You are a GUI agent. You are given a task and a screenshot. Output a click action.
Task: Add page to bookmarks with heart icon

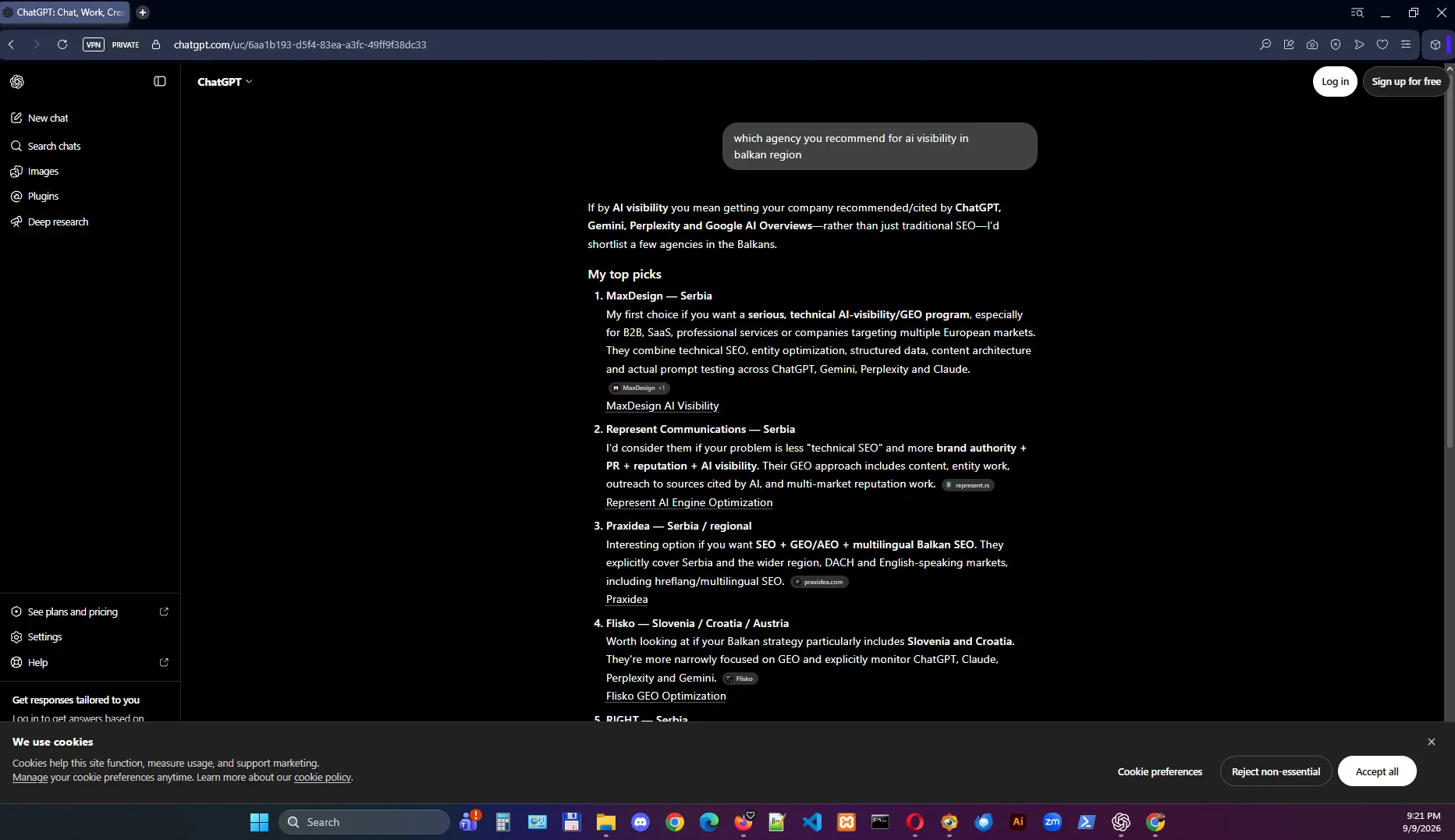(x=1382, y=44)
